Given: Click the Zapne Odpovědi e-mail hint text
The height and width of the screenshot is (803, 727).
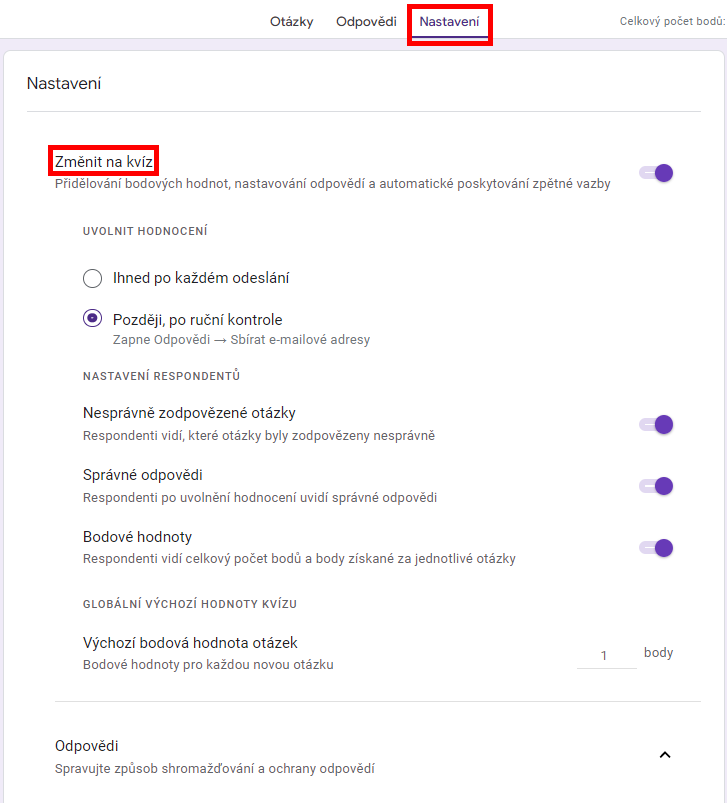Looking at the screenshot, I should pos(241,340).
